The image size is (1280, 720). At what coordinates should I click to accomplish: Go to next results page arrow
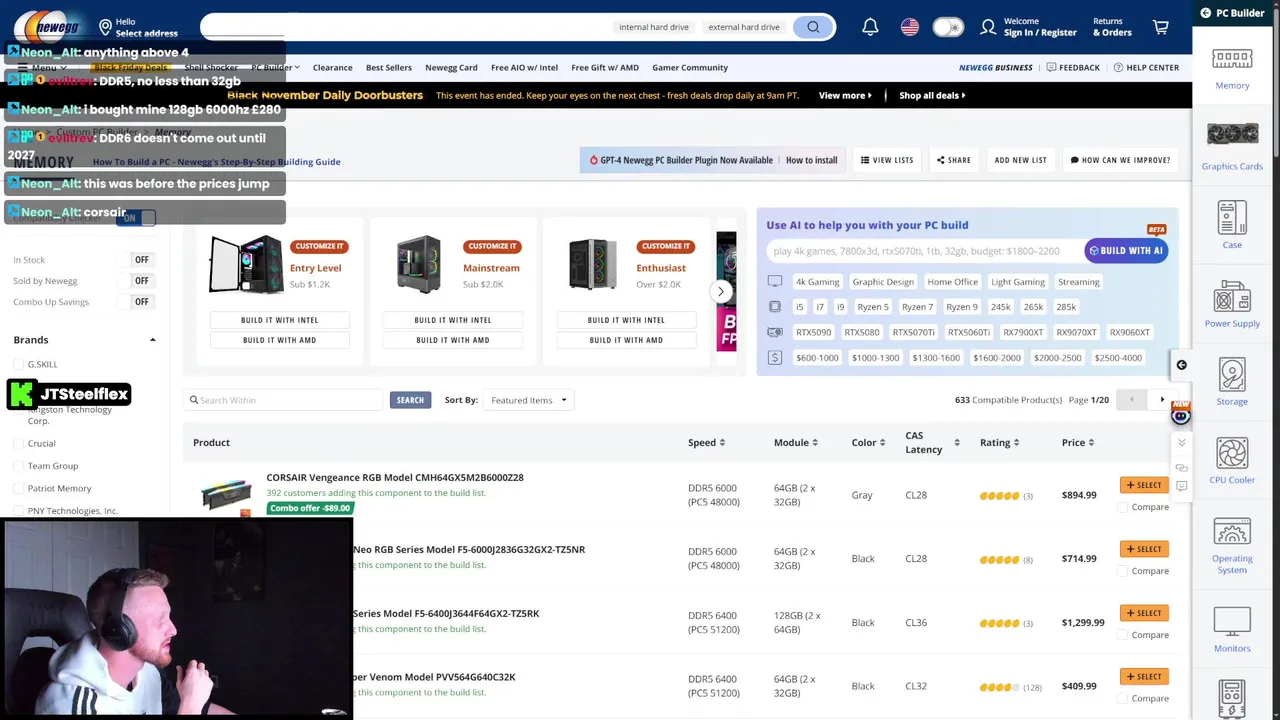point(1161,400)
